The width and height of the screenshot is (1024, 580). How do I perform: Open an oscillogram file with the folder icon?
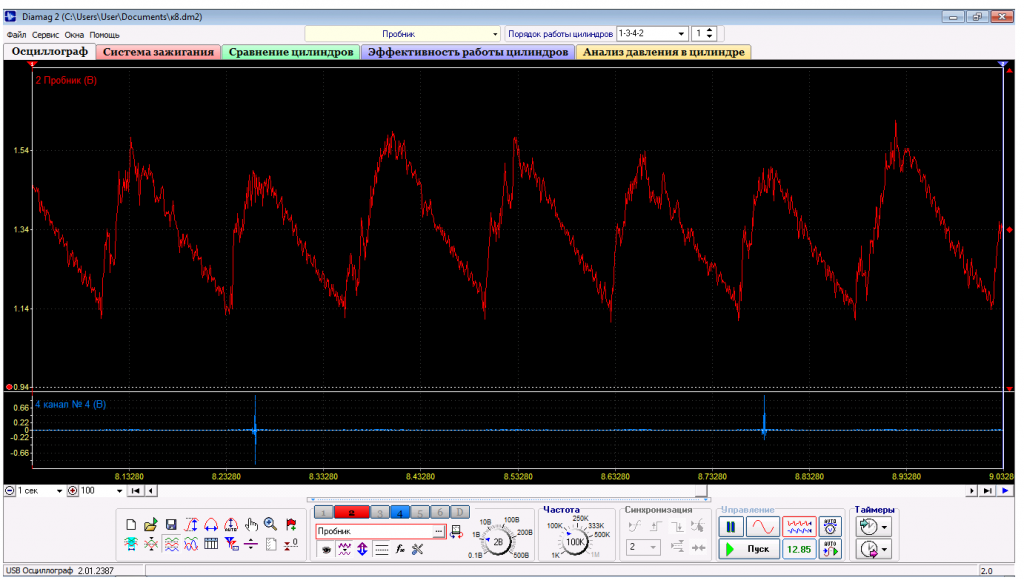[151, 524]
